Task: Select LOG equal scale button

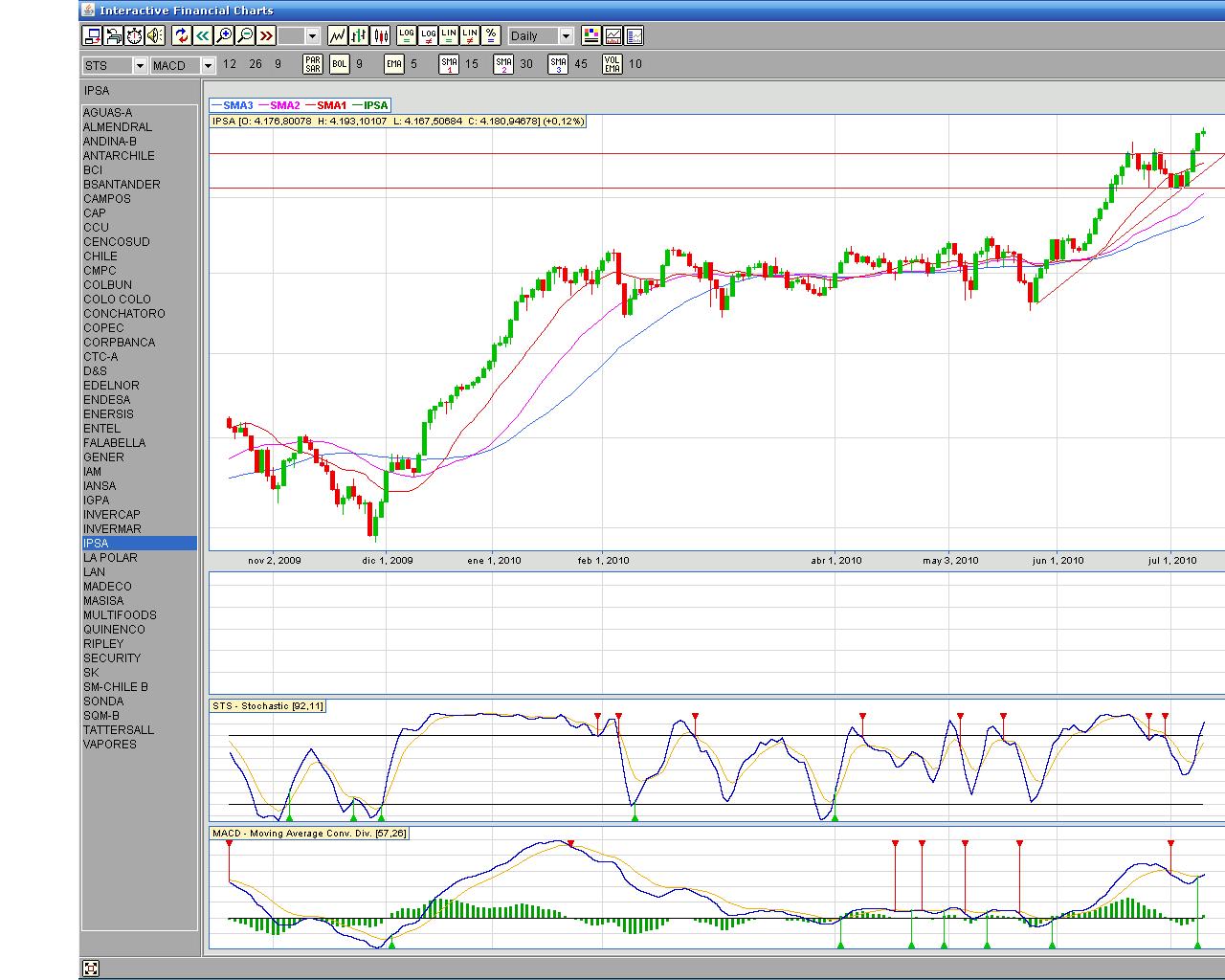Action: click(407, 35)
